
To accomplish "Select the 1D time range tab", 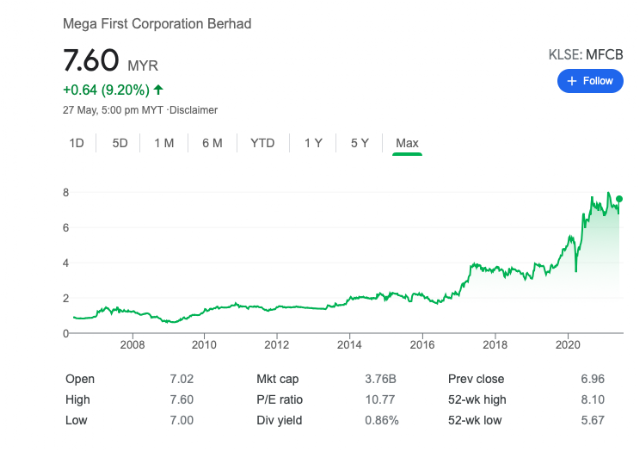I will [x=77, y=143].
